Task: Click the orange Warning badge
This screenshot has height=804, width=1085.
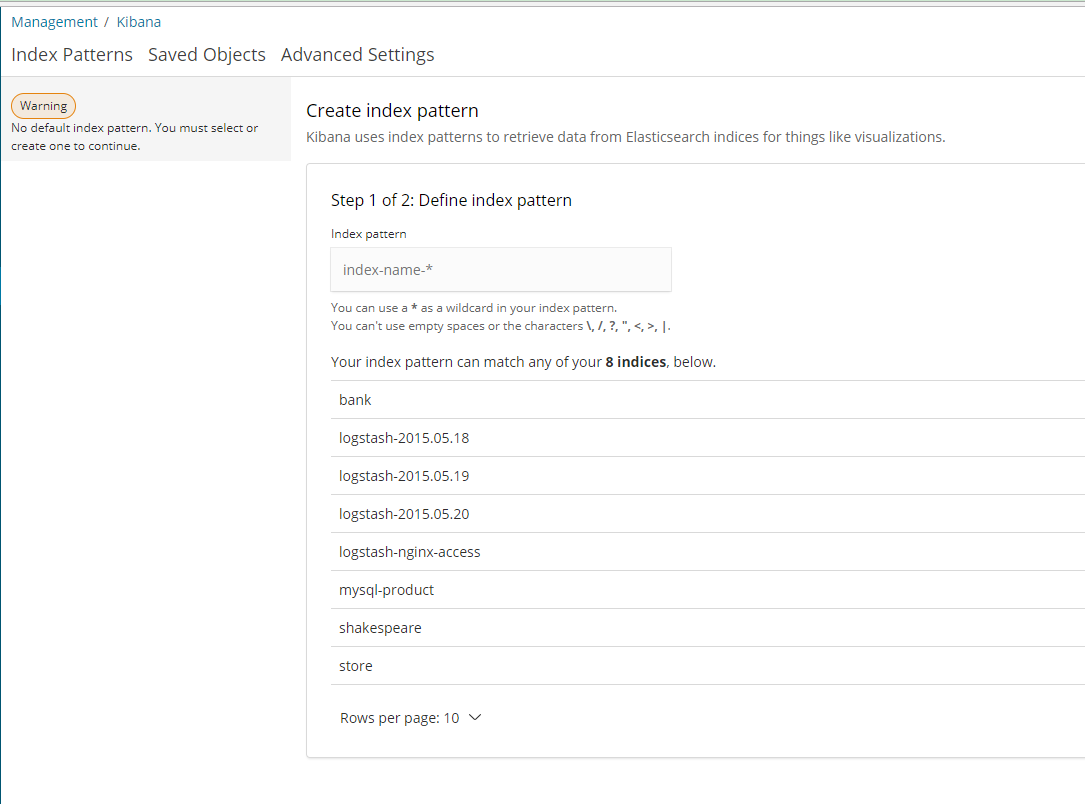Action: click(43, 106)
